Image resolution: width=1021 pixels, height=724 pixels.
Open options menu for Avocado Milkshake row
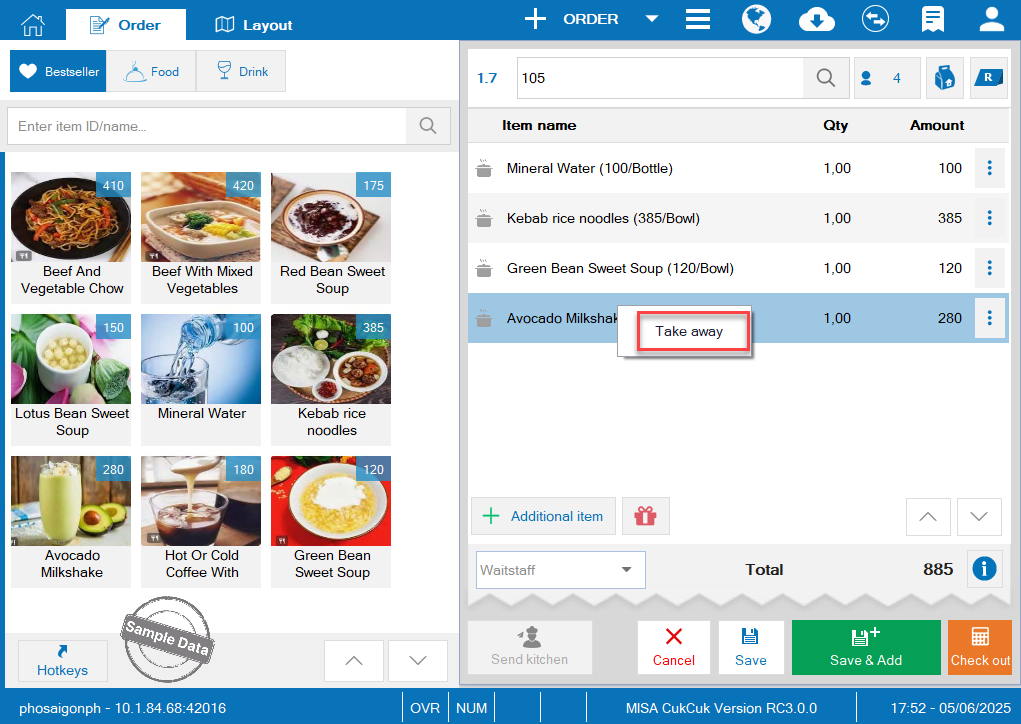[990, 318]
